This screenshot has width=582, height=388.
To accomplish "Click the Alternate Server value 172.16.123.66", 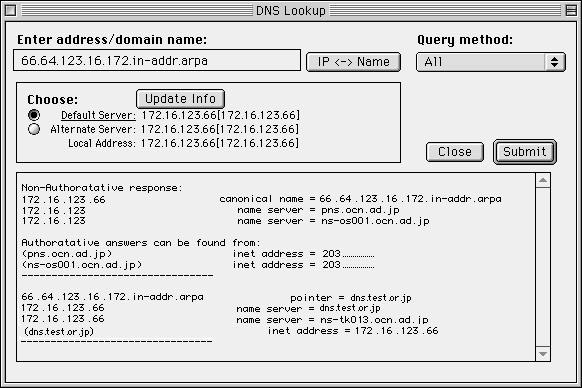I will click(220, 129).
